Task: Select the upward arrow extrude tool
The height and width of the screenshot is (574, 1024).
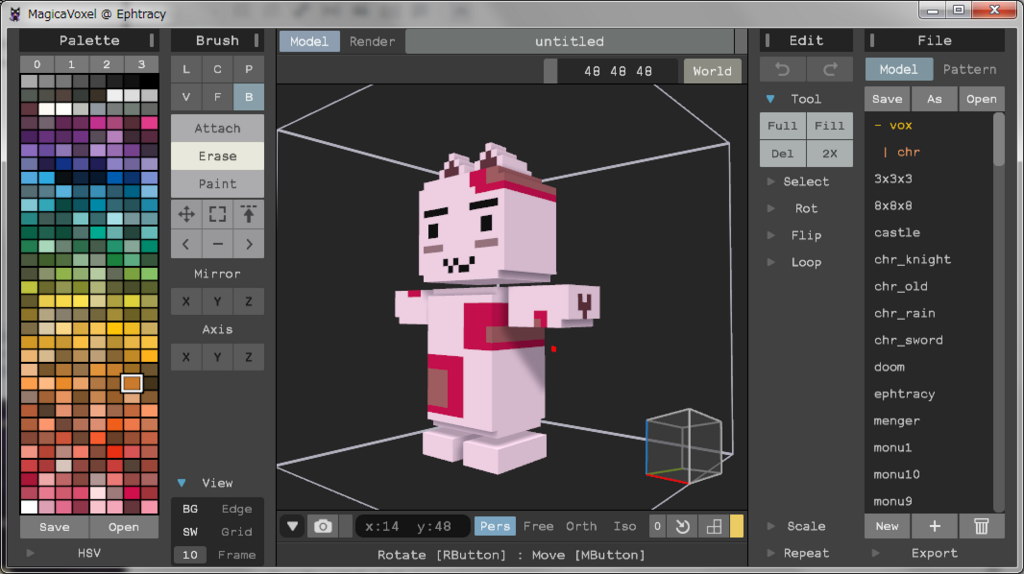Action: [x=248, y=214]
